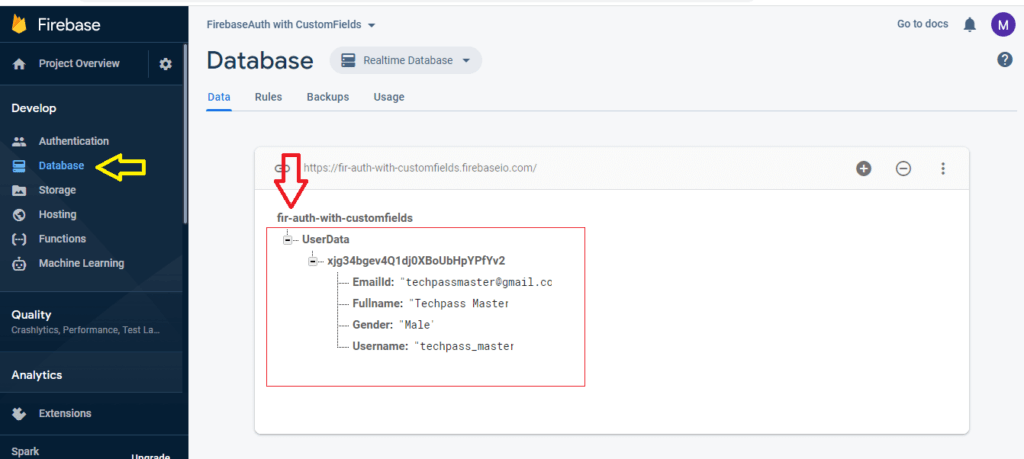Viewport: 1024px width, 459px height.
Task: Switch to the Usage tab
Action: coord(389,97)
